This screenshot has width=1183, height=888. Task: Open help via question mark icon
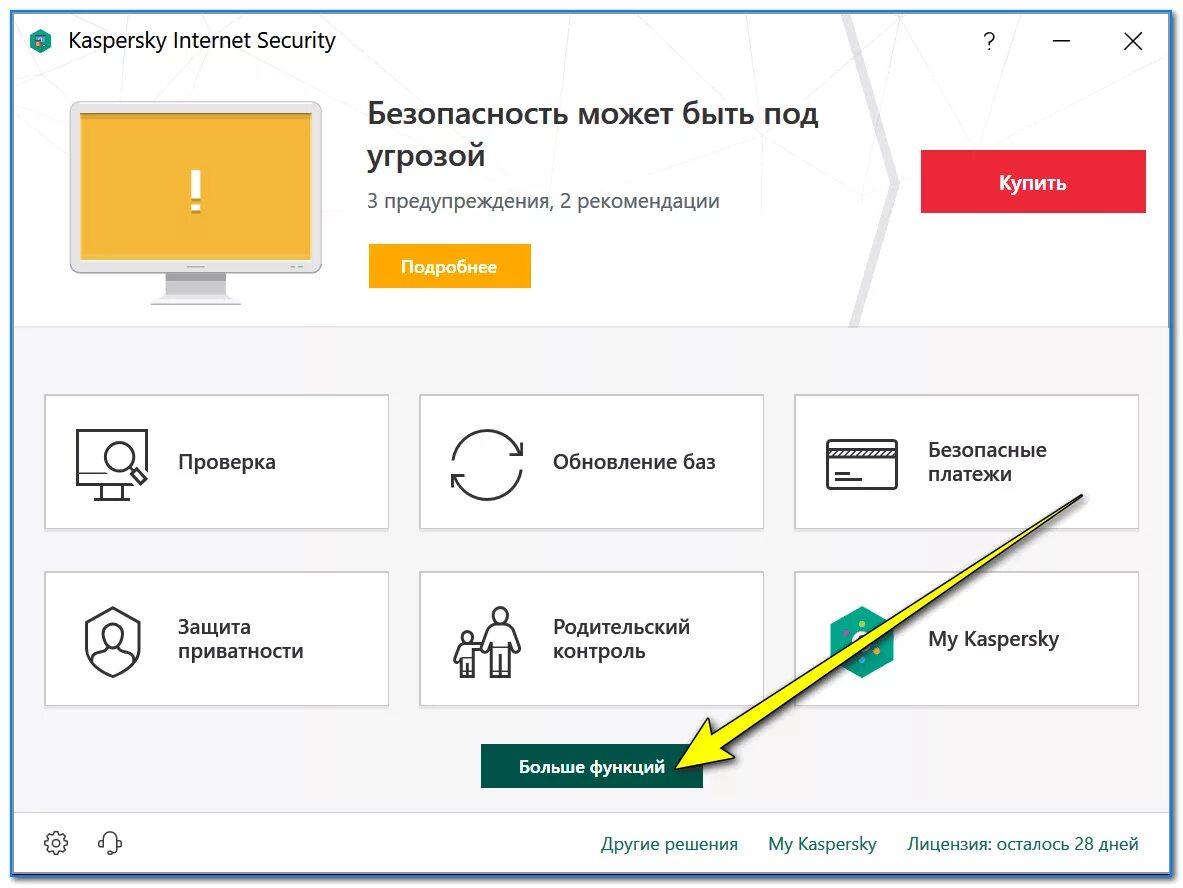point(989,41)
